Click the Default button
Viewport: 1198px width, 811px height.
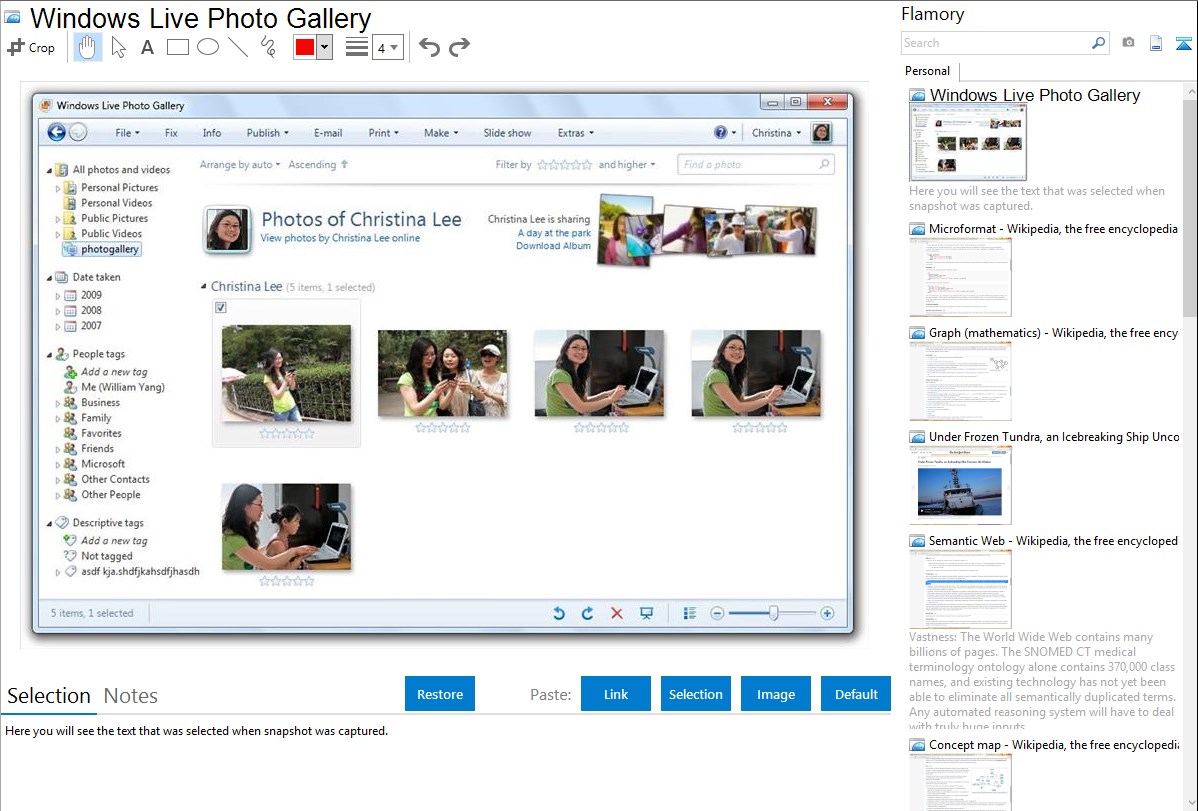856,694
